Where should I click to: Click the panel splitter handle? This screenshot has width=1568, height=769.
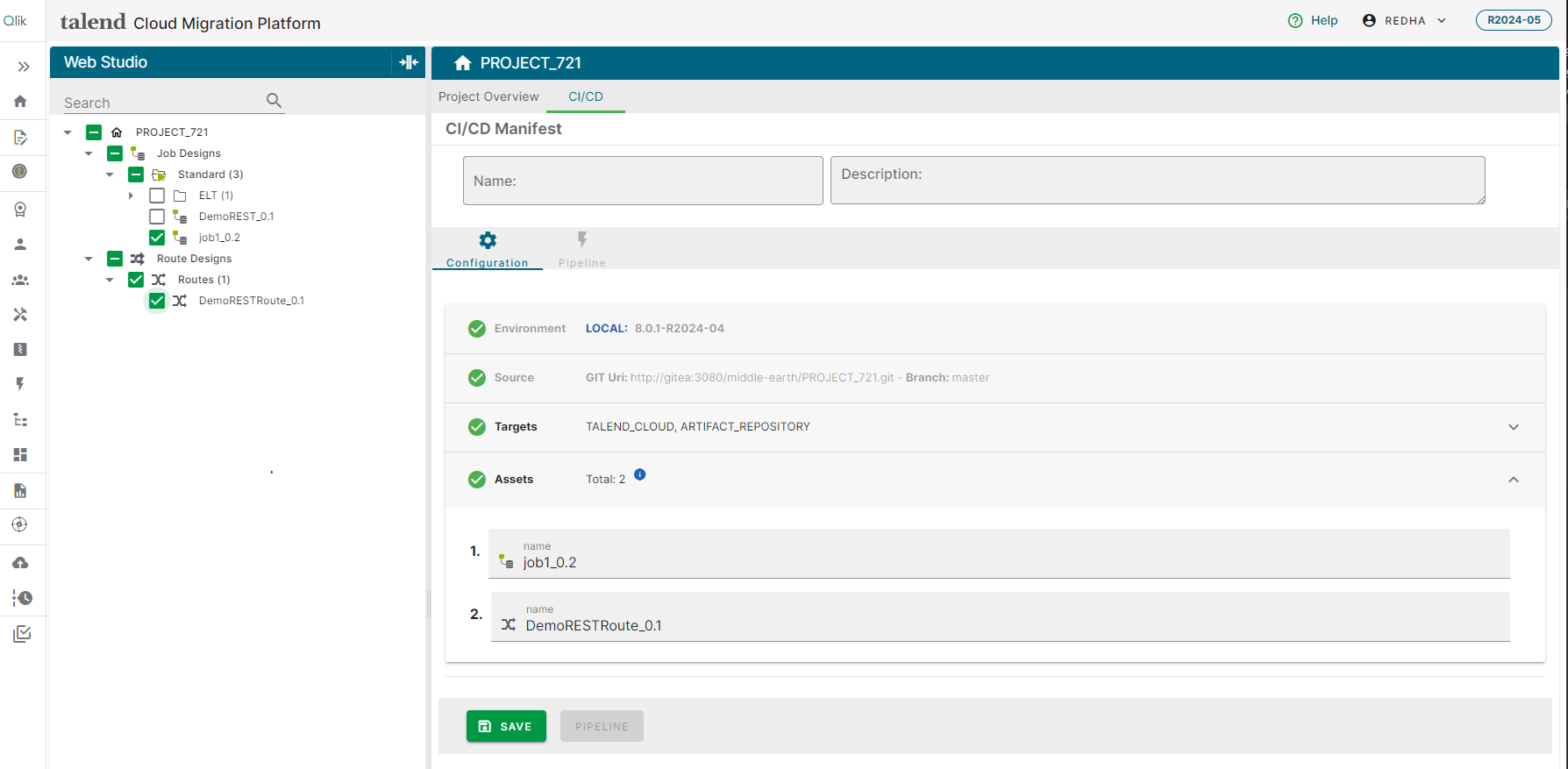point(428,603)
